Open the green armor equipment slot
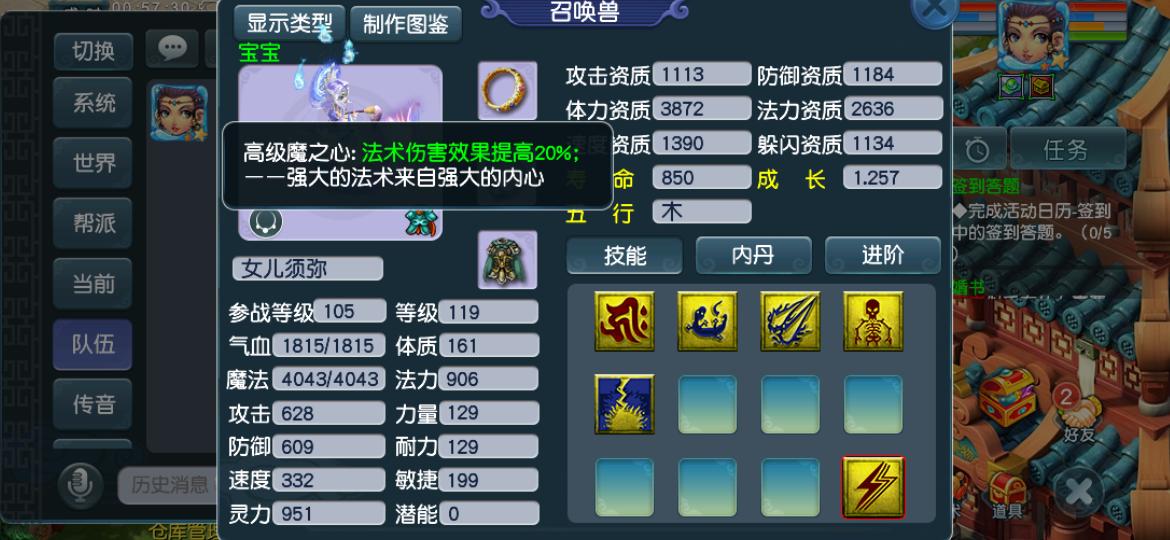 (507, 260)
